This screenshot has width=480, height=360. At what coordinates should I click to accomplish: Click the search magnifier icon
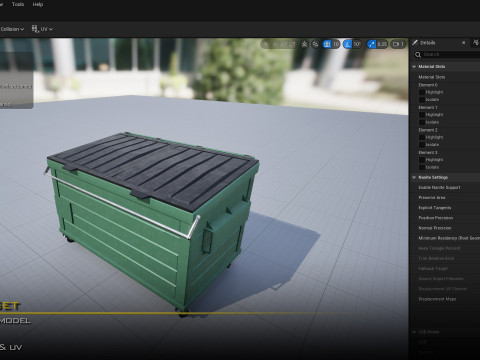point(418,55)
